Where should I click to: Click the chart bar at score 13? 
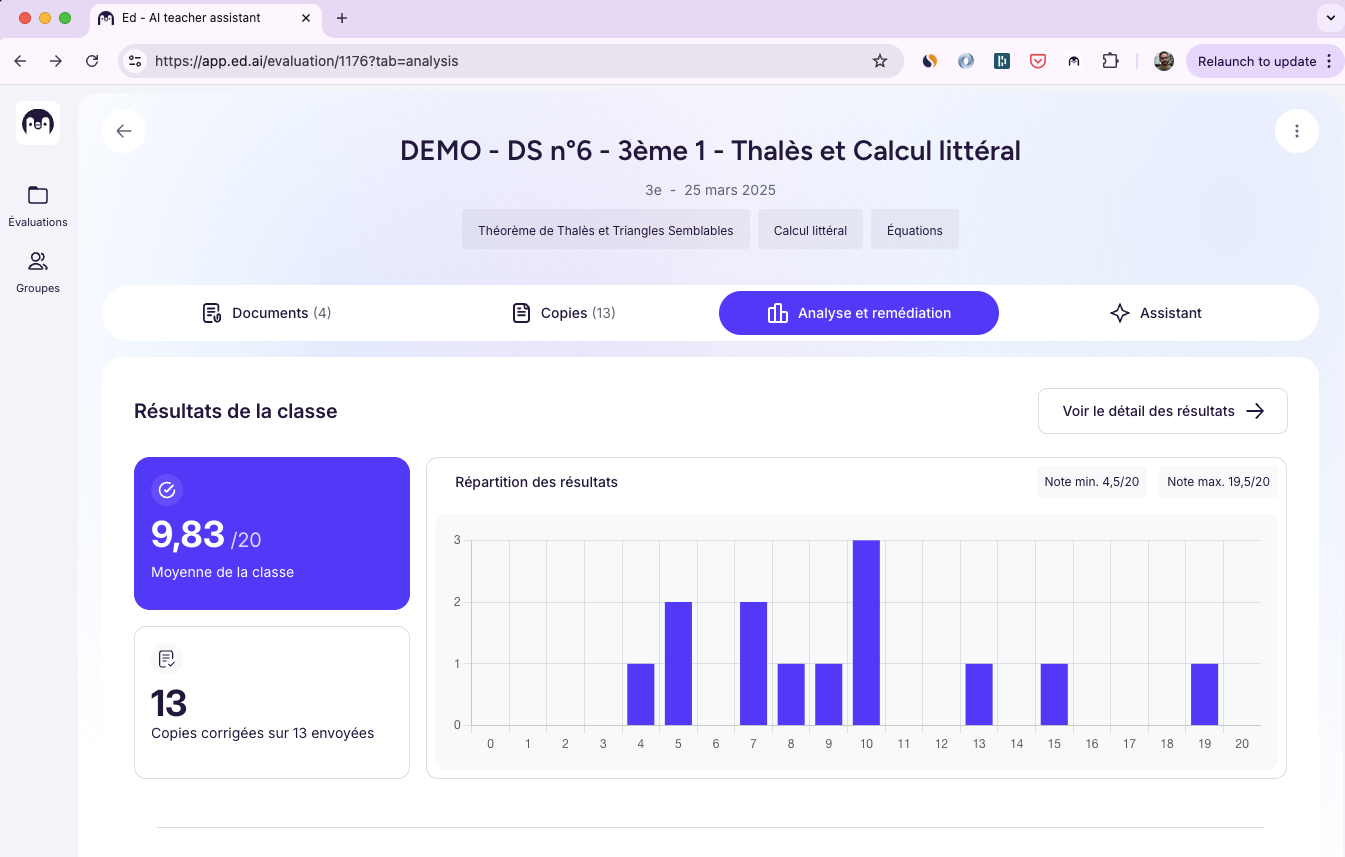pyautogui.click(x=979, y=695)
